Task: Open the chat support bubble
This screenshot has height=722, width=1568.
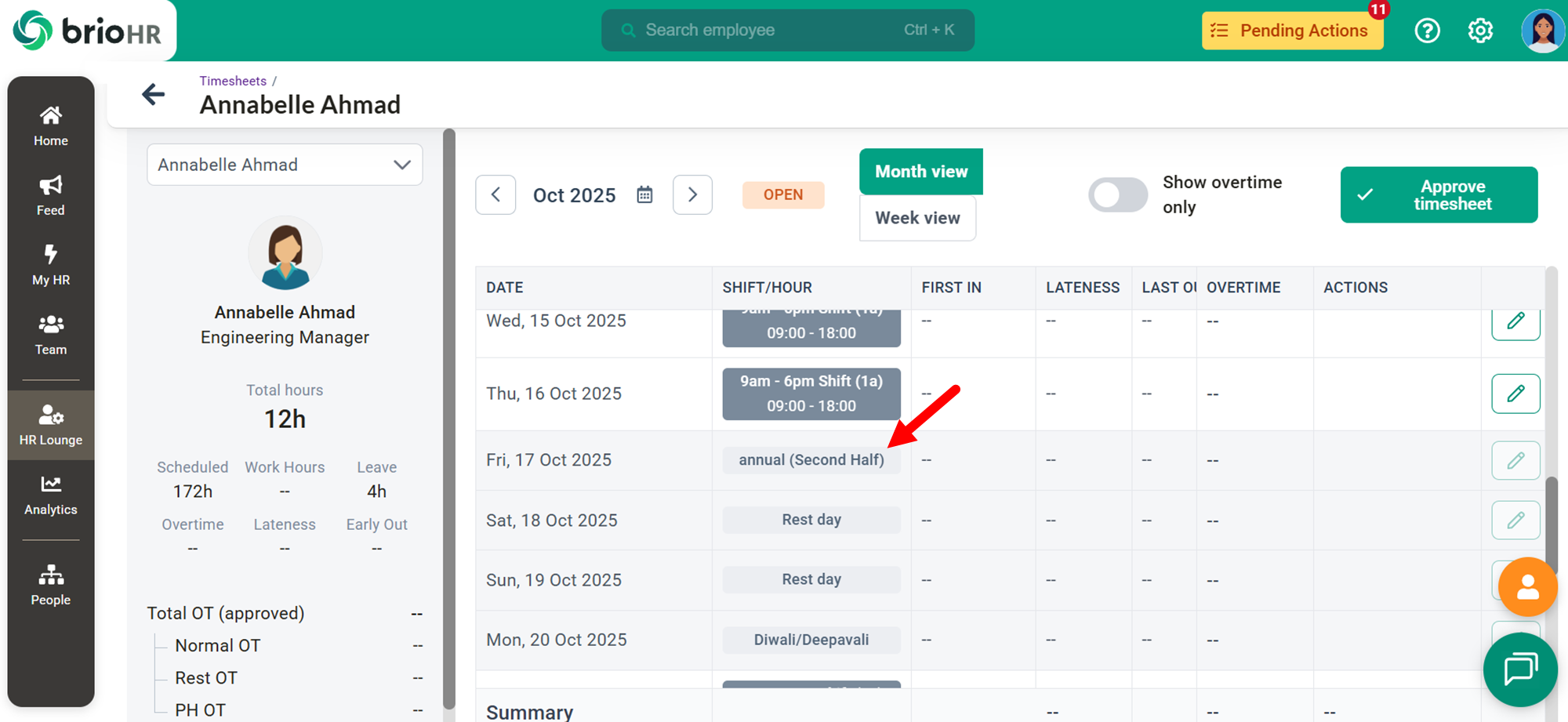Action: [x=1519, y=669]
